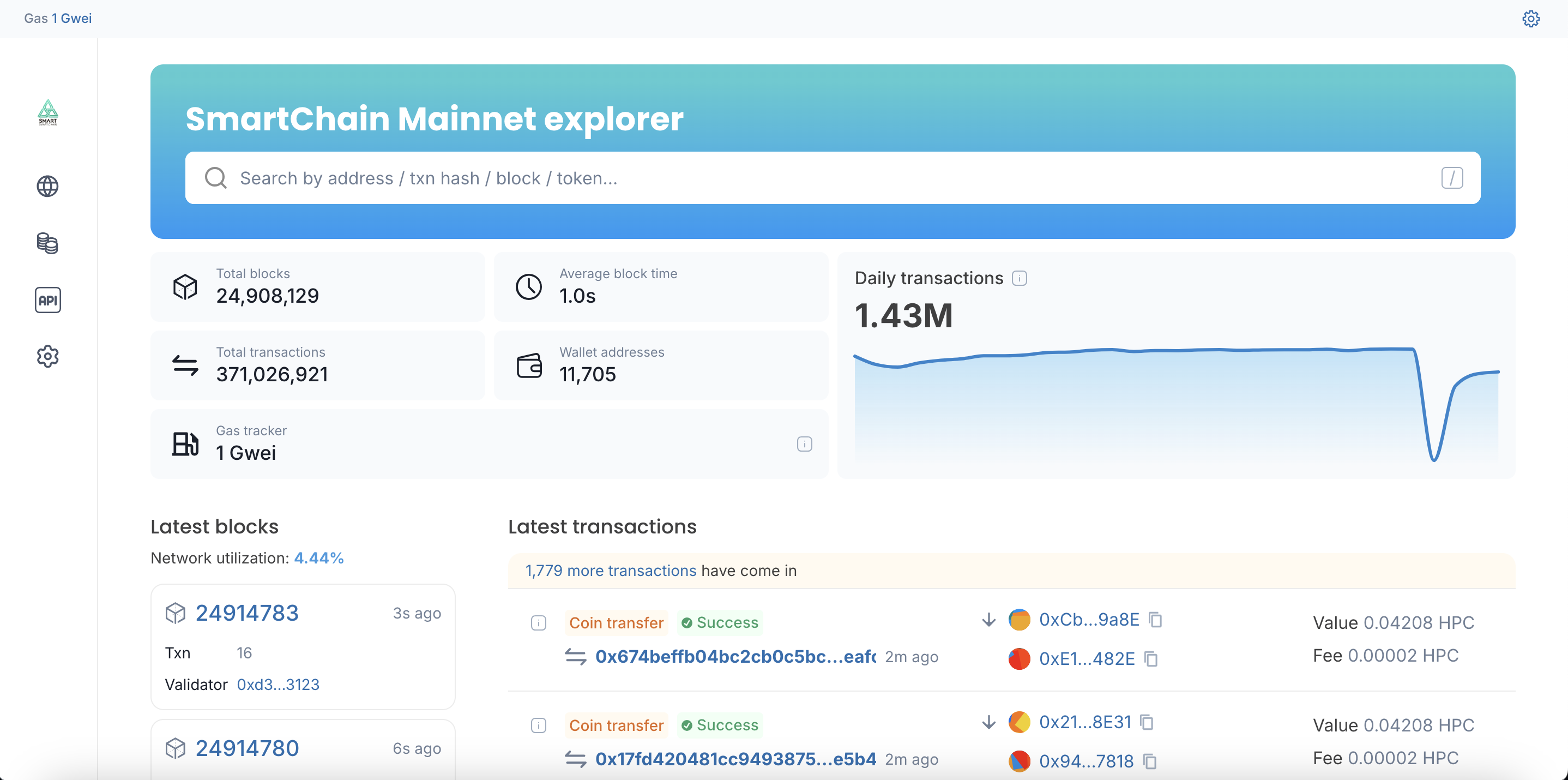Open the Tokens coins sidebar menu
Screen dimensions: 1568x780
click(47, 243)
